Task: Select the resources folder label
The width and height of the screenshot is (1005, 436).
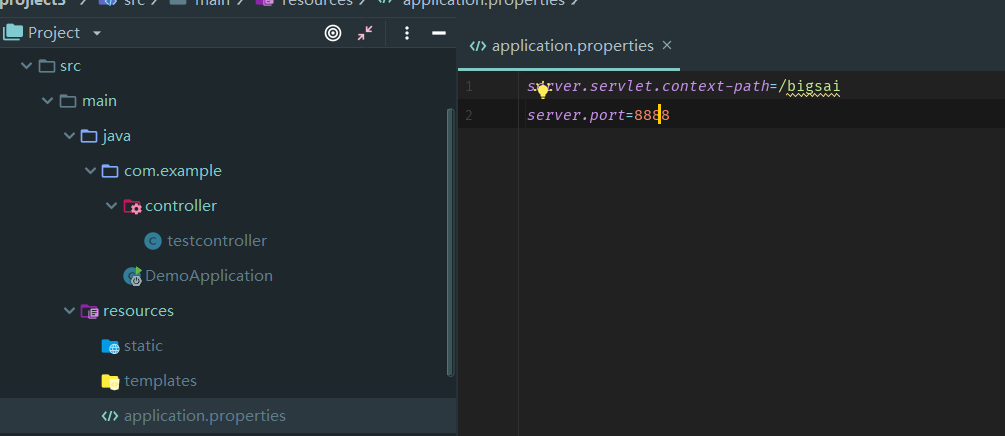Action: (138, 311)
